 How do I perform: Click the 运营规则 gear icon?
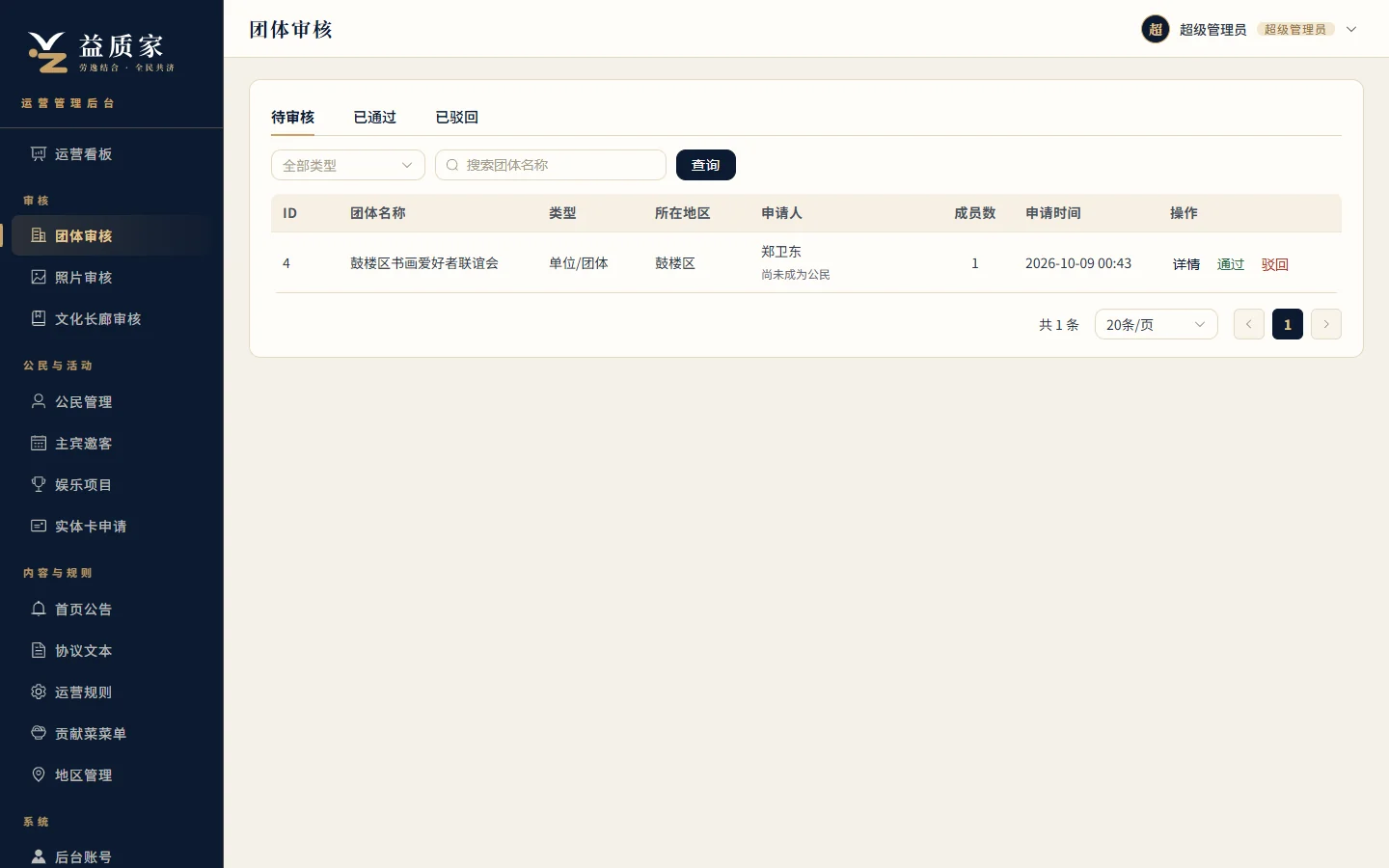pyautogui.click(x=39, y=692)
